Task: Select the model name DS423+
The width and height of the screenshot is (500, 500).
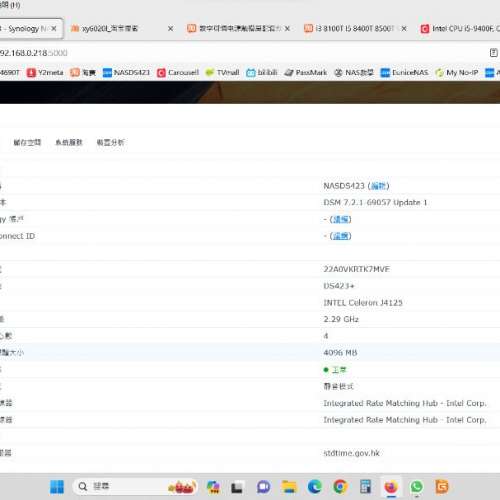Action: 339,286
